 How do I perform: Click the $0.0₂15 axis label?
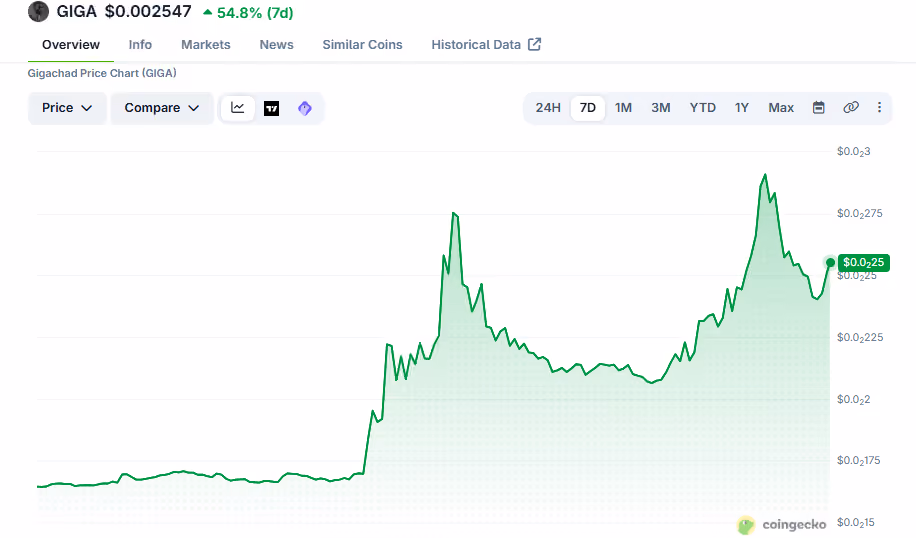pyautogui.click(x=856, y=523)
